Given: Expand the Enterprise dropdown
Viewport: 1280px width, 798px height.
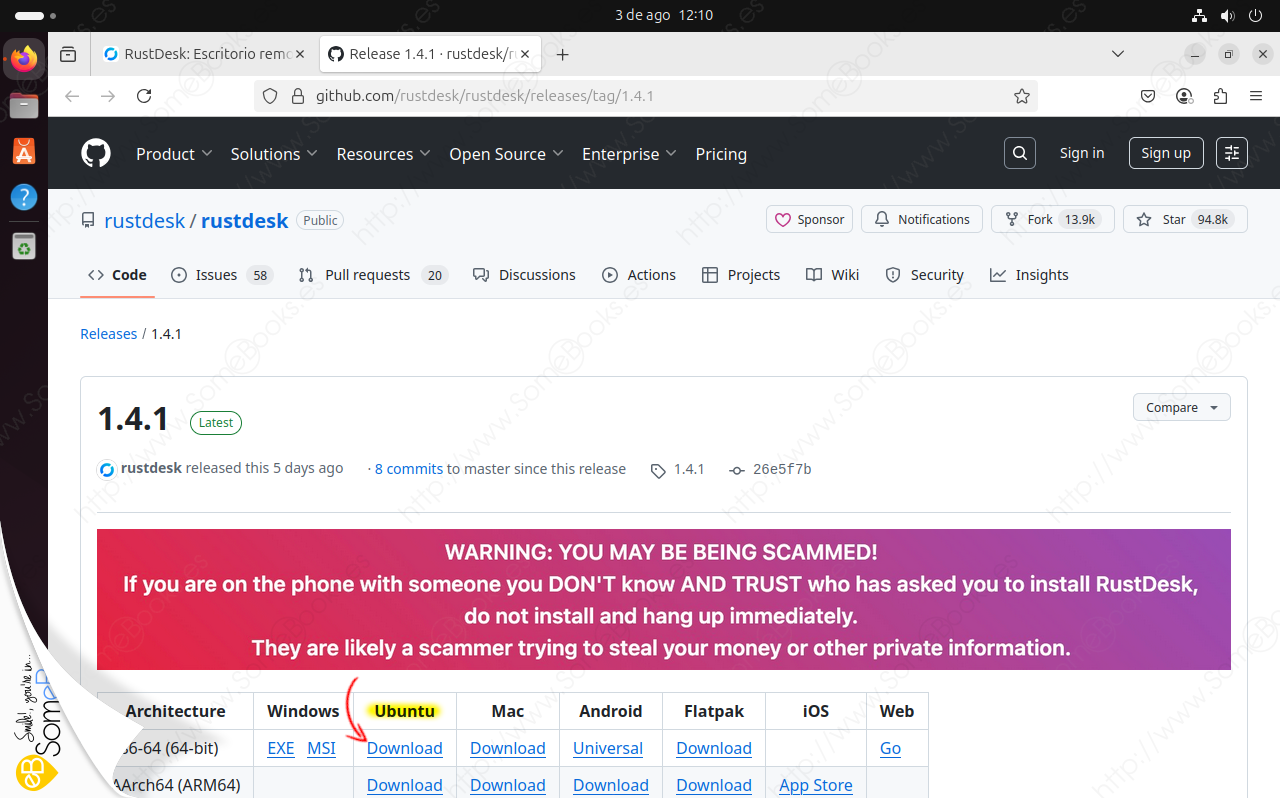Looking at the screenshot, I should [x=630, y=154].
